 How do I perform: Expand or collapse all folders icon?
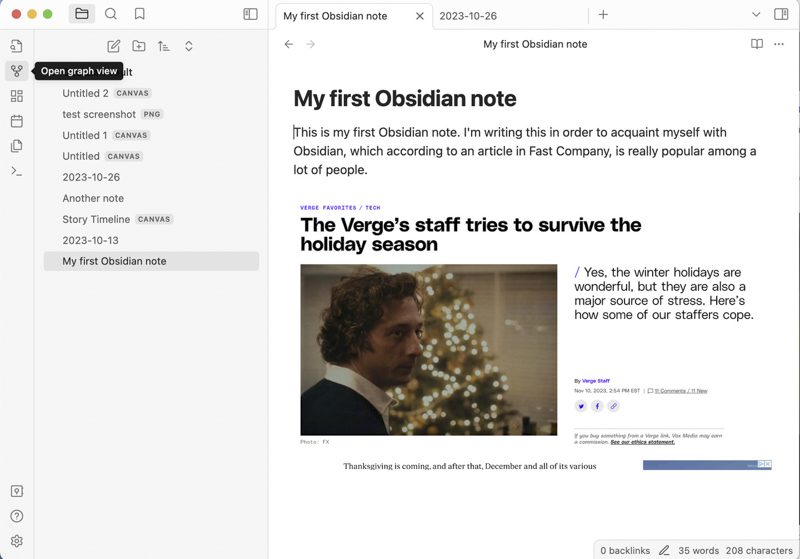point(188,46)
